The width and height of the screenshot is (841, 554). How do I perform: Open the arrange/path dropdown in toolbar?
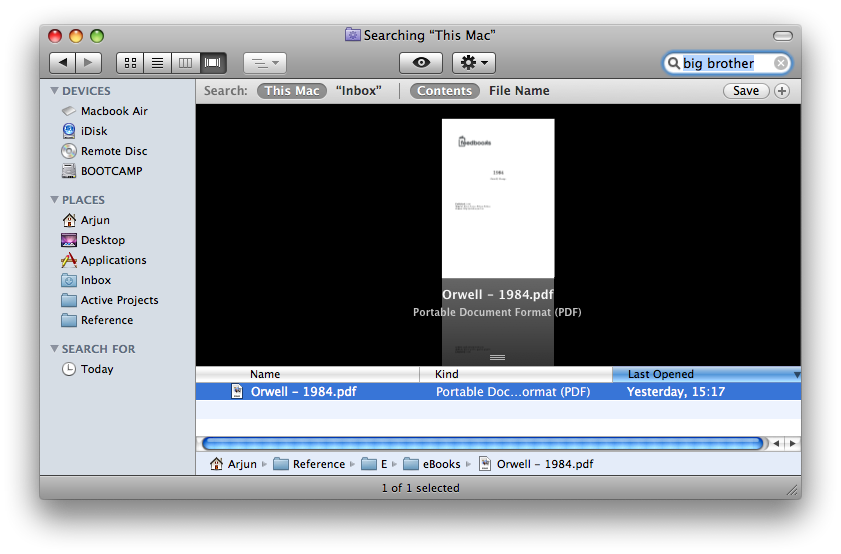[x=265, y=63]
